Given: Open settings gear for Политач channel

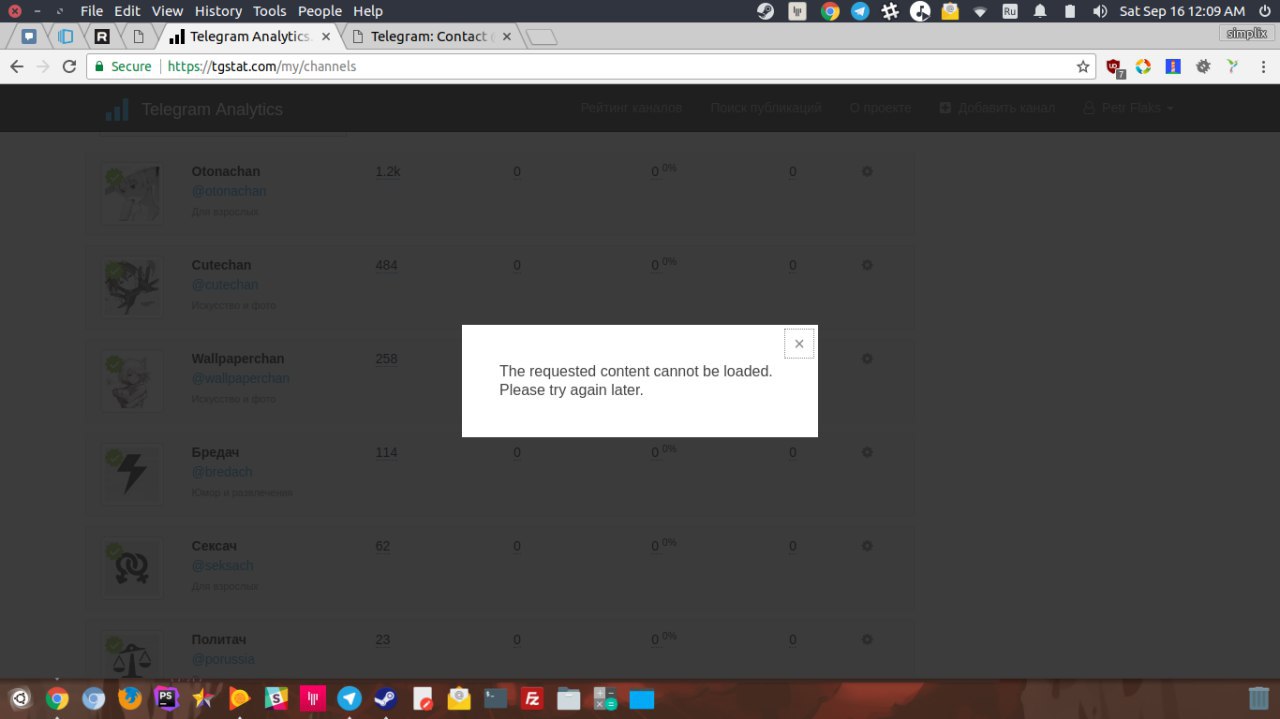Looking at the screenshot, I should [867, 639].
